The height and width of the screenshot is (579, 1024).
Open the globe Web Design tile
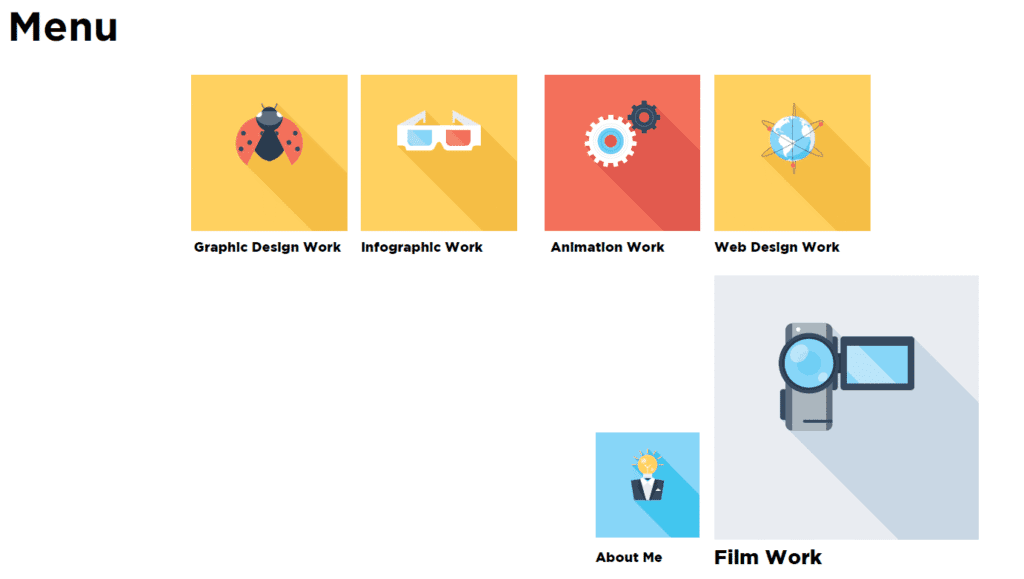pos(792,153)
